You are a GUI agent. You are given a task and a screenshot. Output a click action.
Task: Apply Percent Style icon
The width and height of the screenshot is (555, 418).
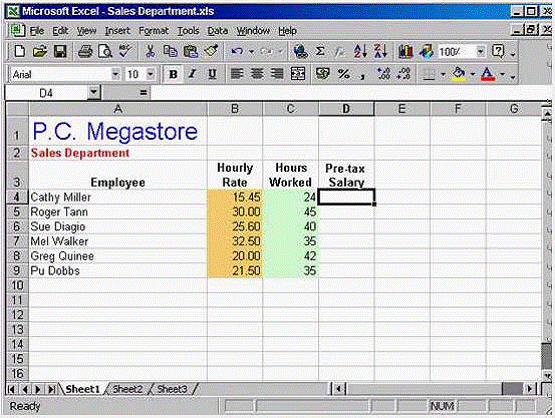(x=343, y=74)
